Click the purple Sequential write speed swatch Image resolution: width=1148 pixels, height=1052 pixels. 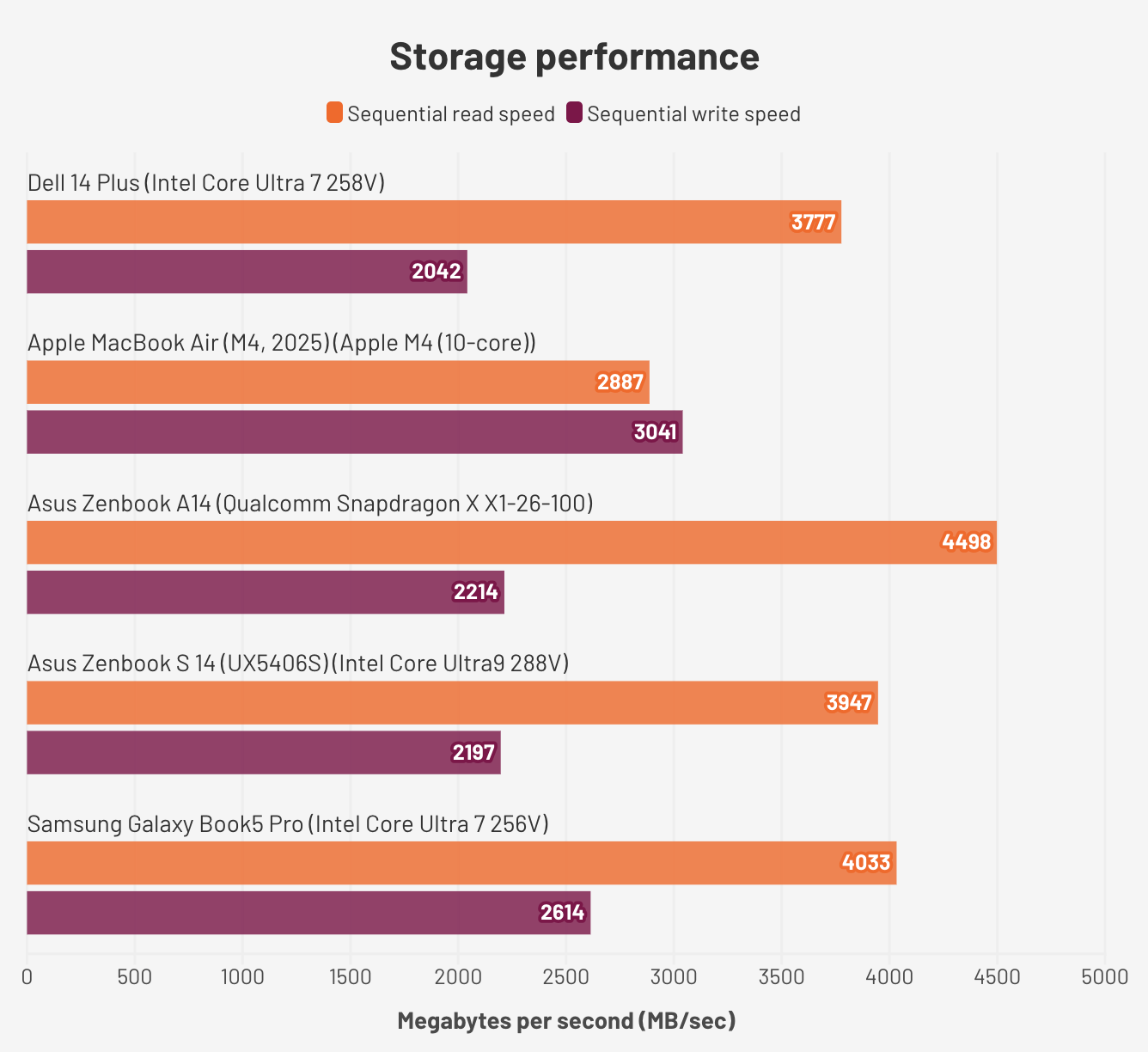575,113
